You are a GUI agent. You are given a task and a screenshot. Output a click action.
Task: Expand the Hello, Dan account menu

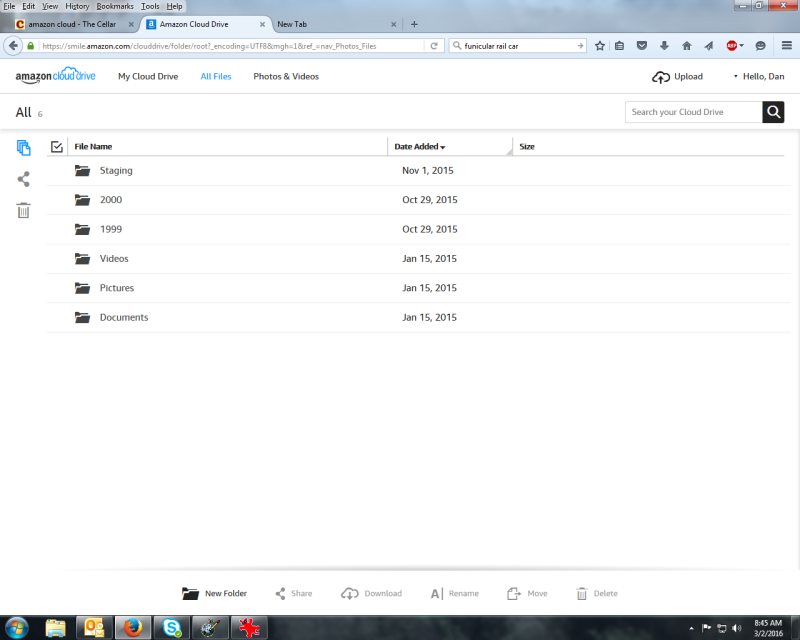[x=758, y=77]
